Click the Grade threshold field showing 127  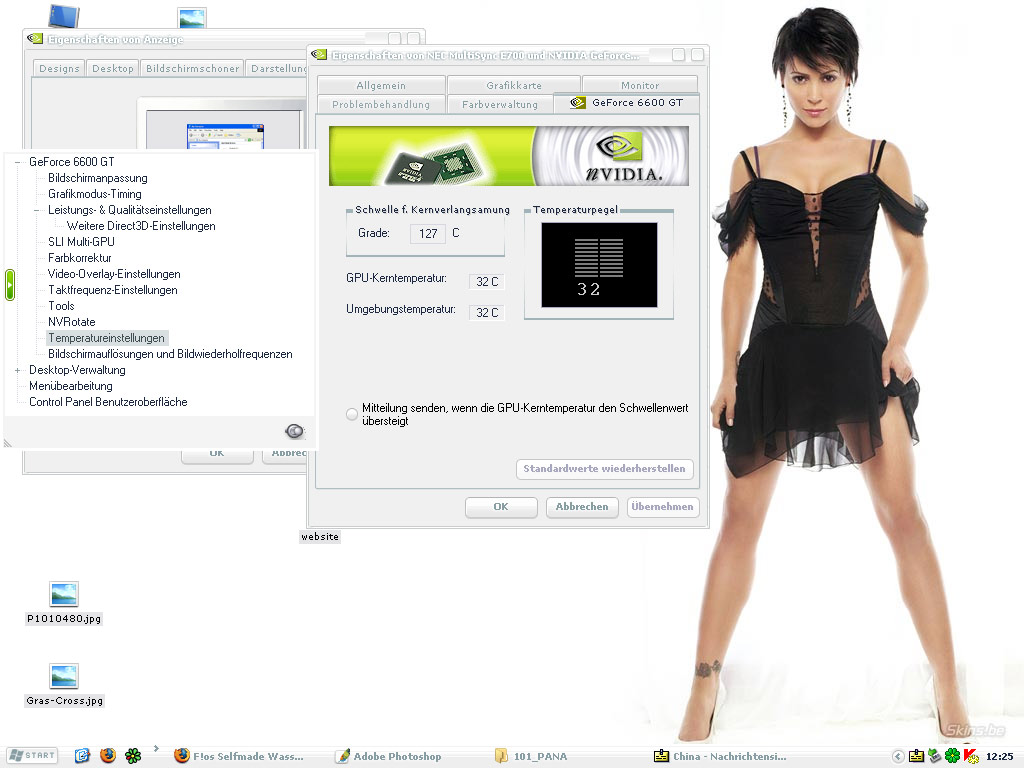click(x=428, y=233)
